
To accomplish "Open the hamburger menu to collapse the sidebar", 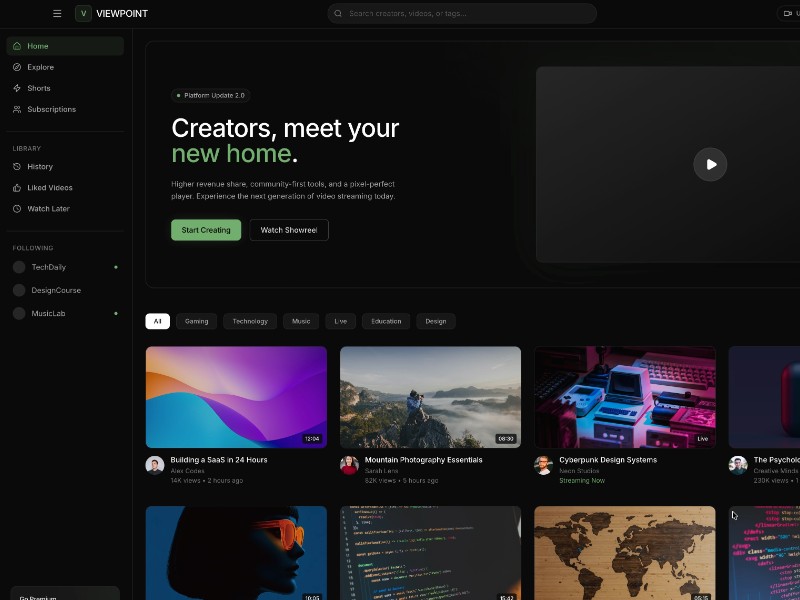I will 57,13.
